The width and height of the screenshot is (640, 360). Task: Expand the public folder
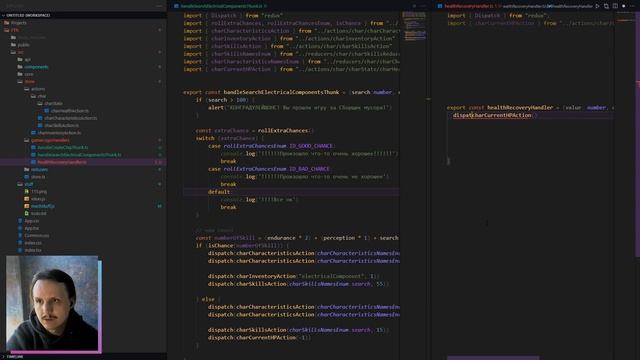(x=23, y=45)
